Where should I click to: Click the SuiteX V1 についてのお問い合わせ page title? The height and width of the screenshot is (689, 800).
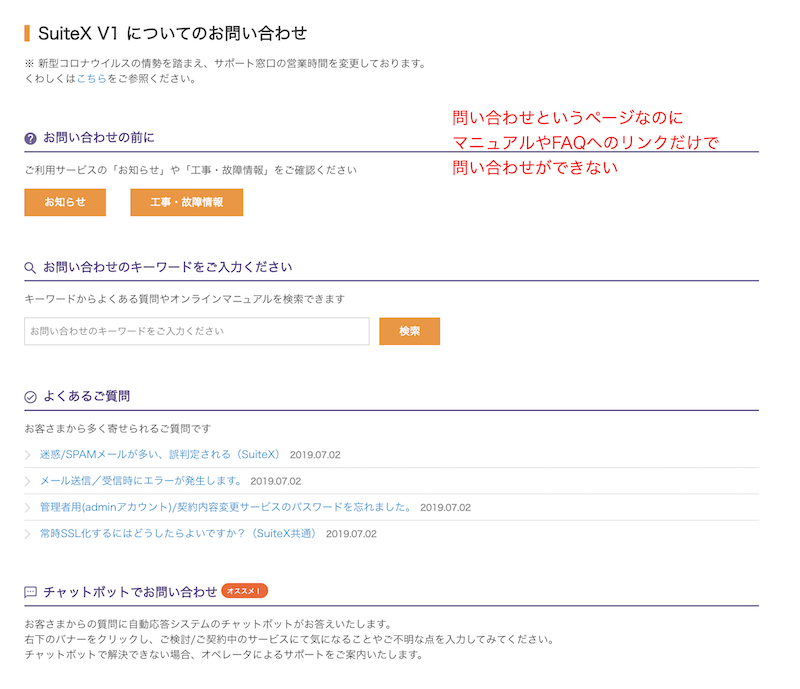172,34
